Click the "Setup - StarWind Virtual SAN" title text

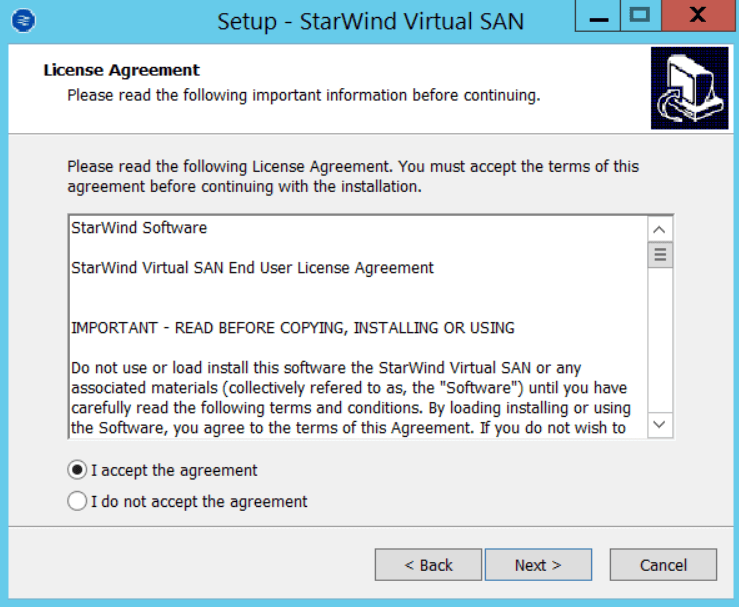(370, 21)
